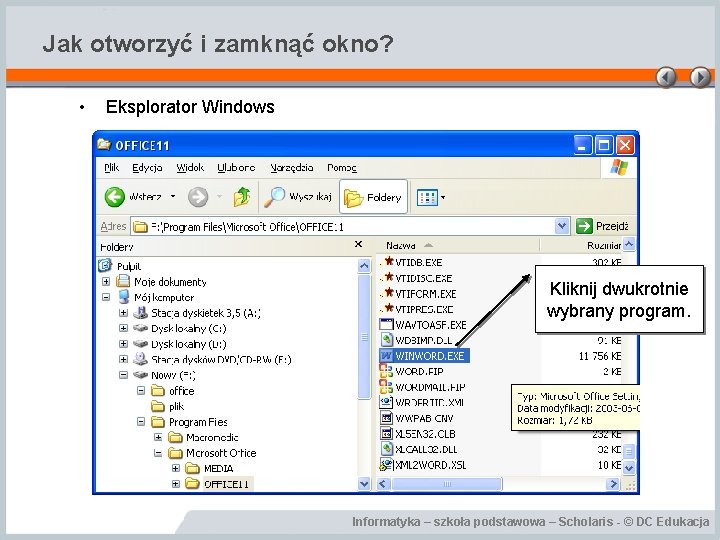Expand Dysk lokalny (C:) node
Screen dimensions: 720x540
click(x=123, y=328)
